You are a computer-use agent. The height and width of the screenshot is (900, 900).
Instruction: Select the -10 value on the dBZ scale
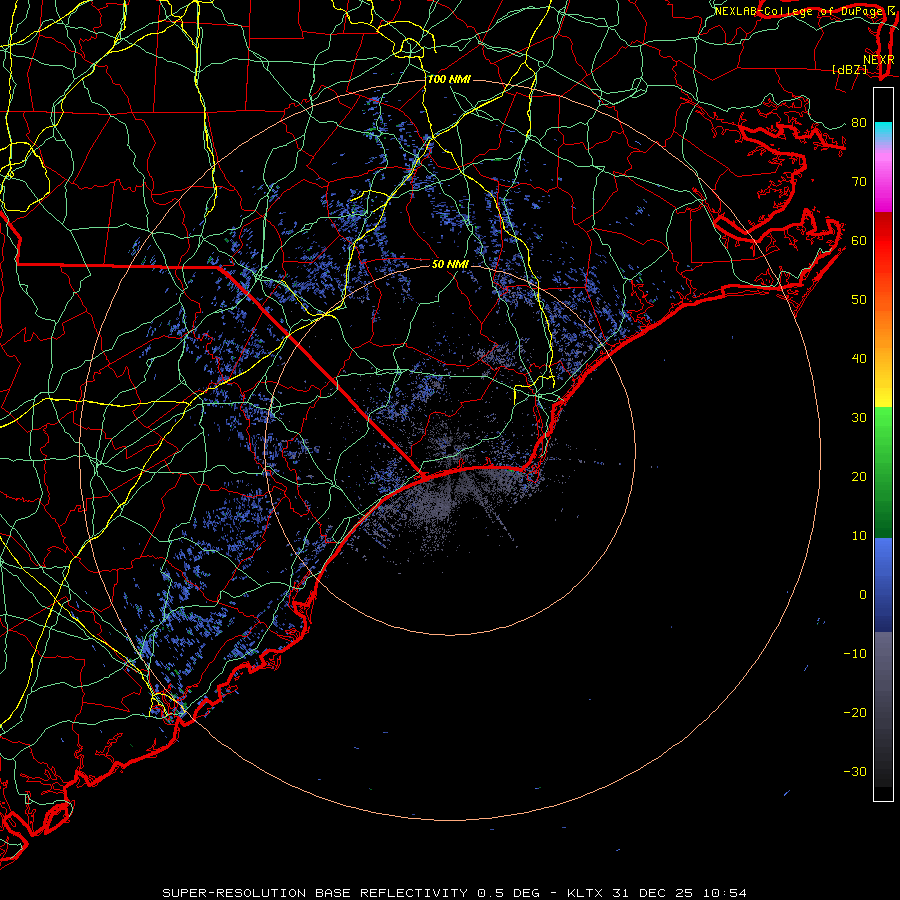(x=855, y=654)
